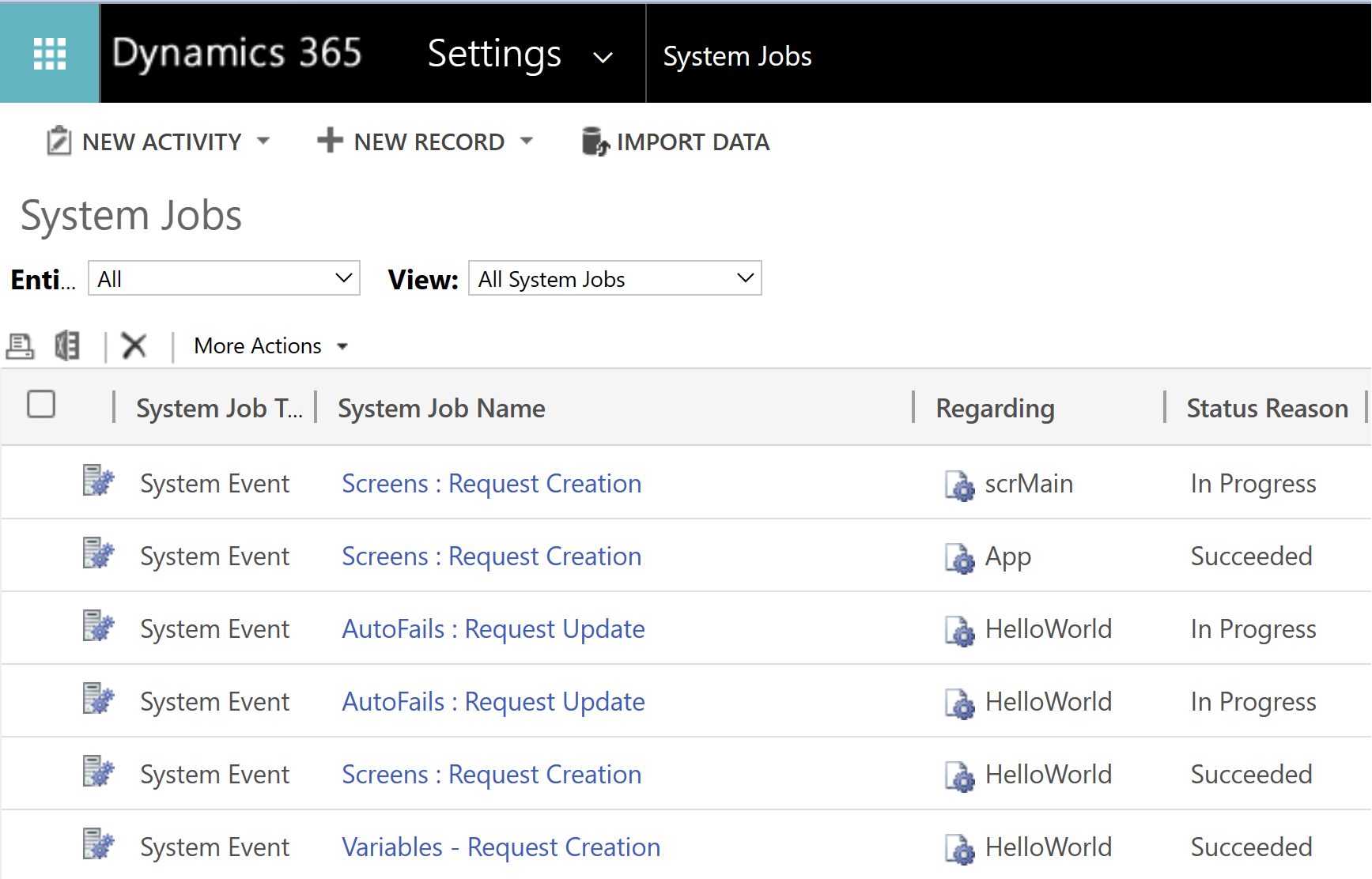Click the Delete (X) icon in the toolbar
The image size is (1372, 879).
(x=134, y=345)
